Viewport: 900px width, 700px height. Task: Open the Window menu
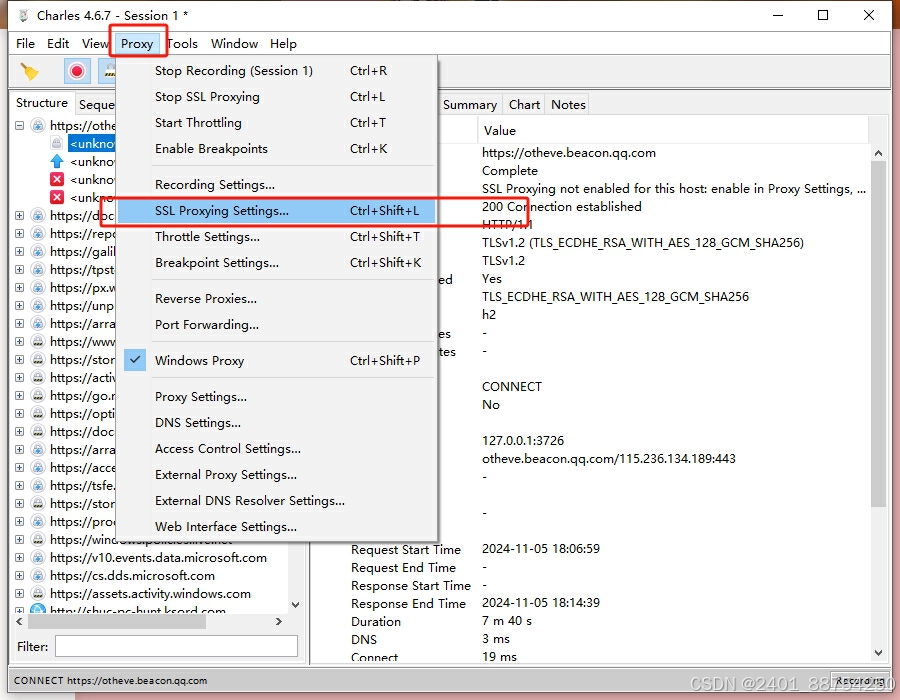234,44
